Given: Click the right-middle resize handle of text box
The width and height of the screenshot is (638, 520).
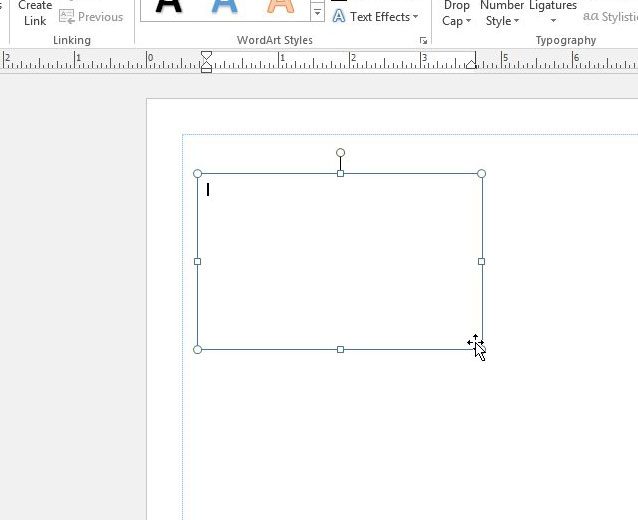Looking at the screenshot, I should (482, 262).
